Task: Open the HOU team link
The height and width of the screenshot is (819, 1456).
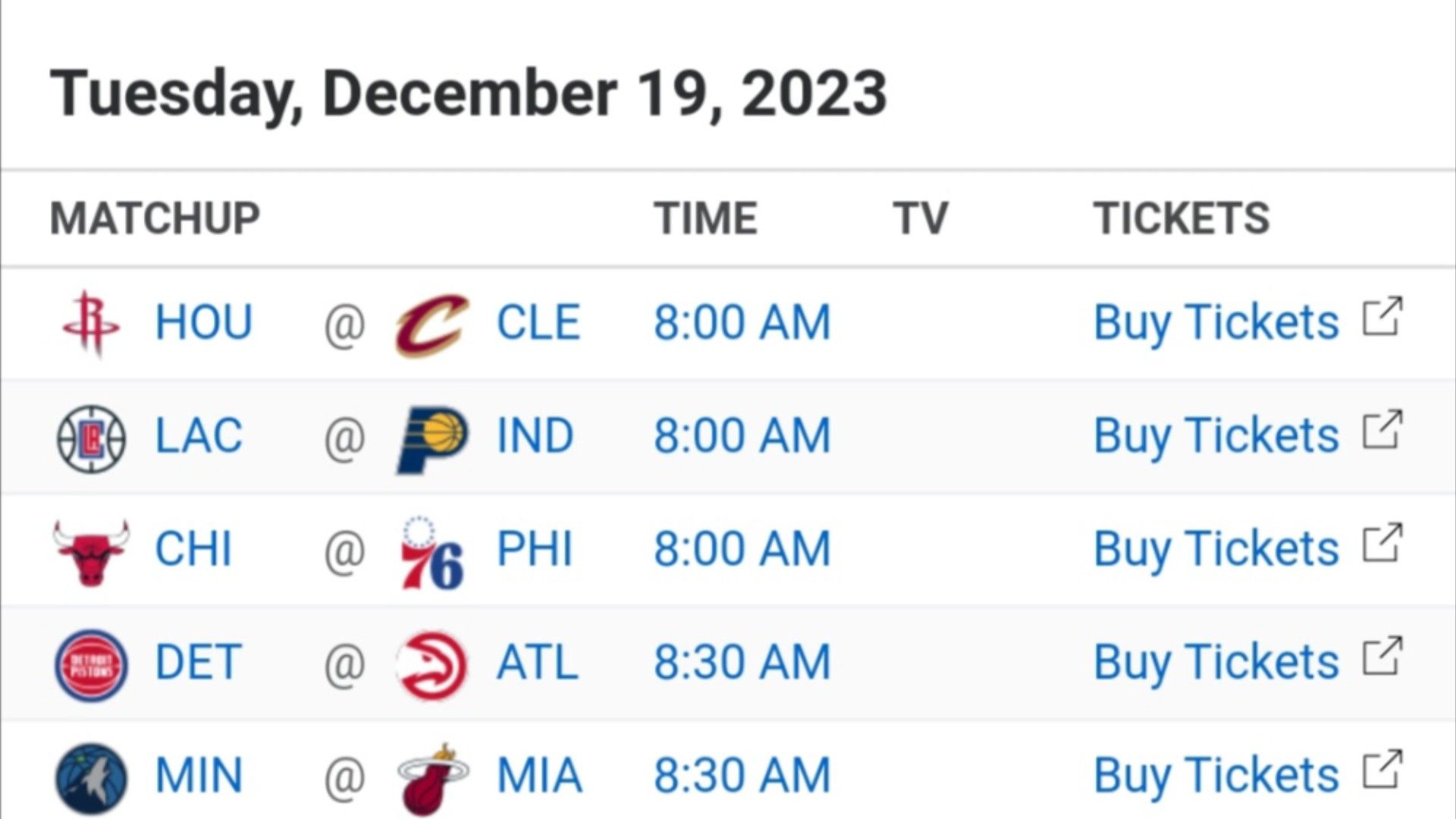Action: (x=203, y=322)
